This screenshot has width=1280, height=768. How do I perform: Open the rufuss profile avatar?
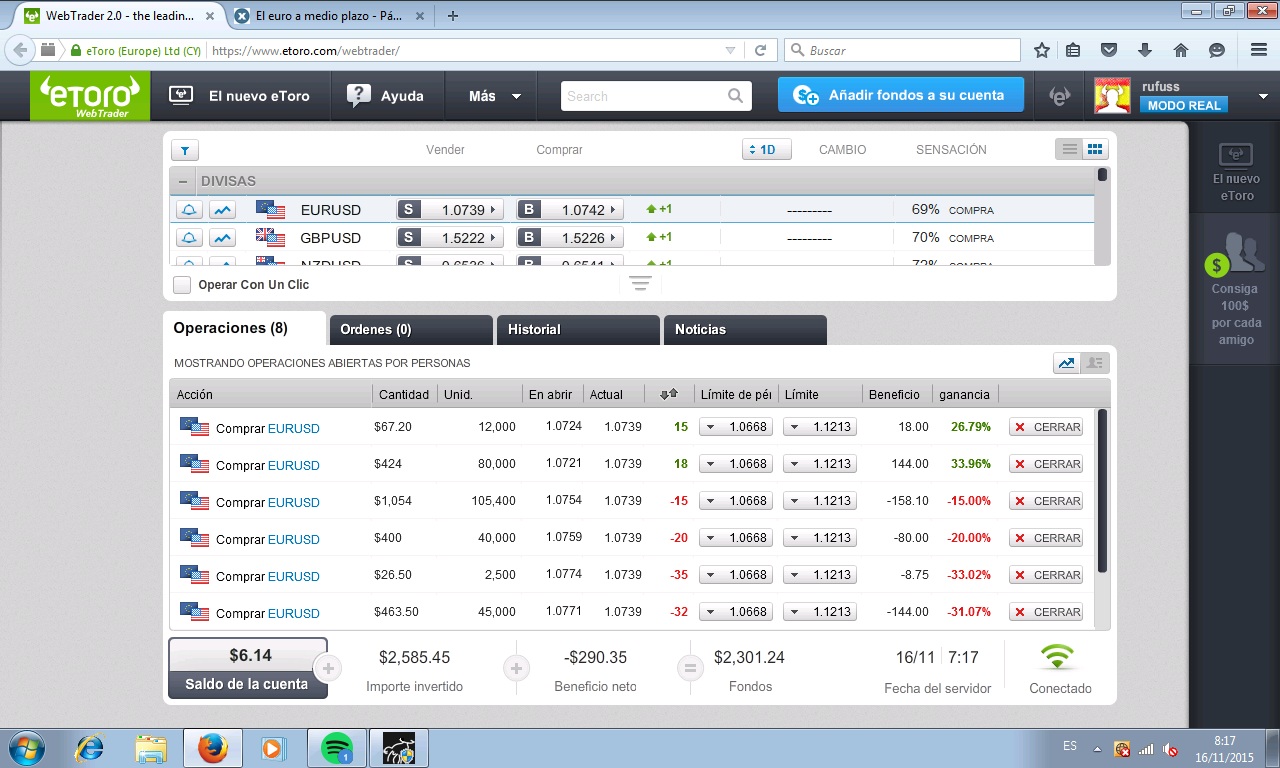(x=1113, y=96)
